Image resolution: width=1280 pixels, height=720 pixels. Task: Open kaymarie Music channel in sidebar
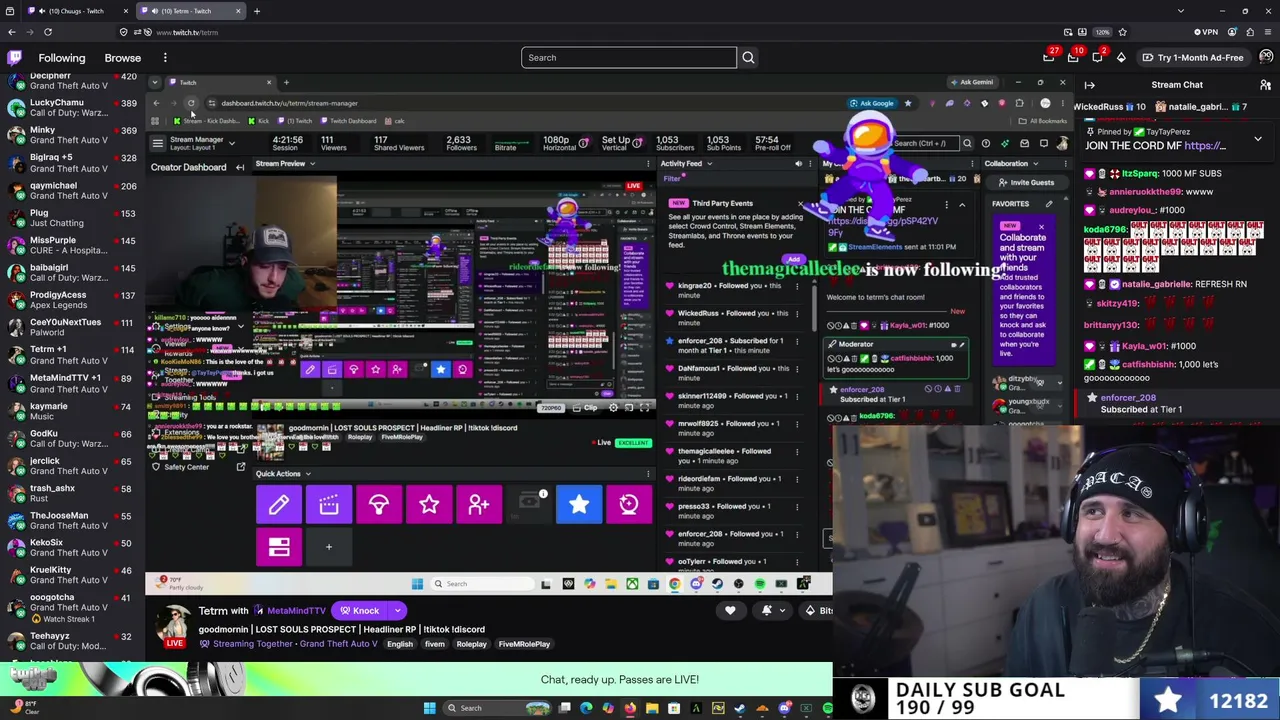72,411
